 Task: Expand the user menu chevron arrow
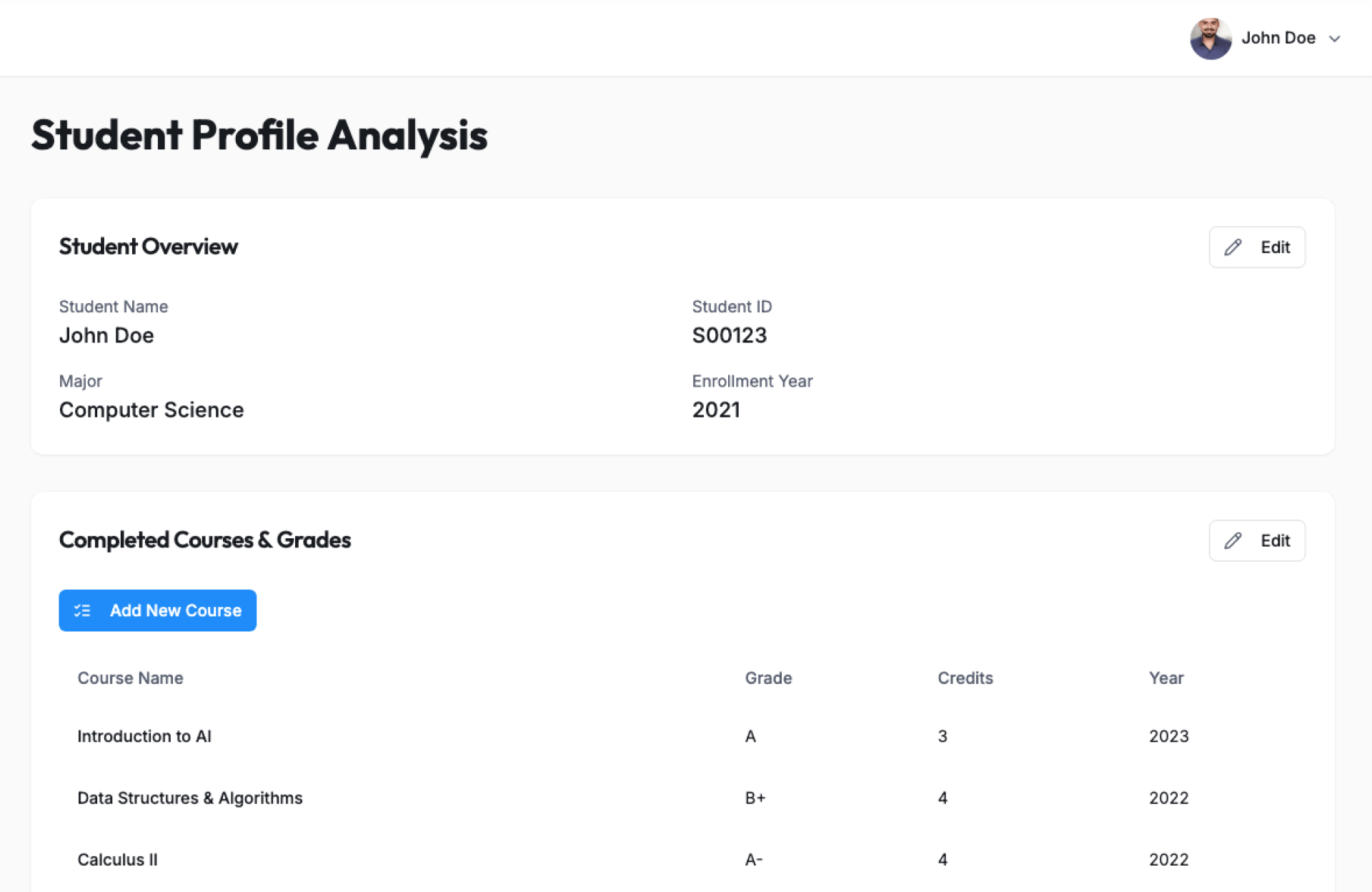pyautogui.click(x=1334, y=39)
